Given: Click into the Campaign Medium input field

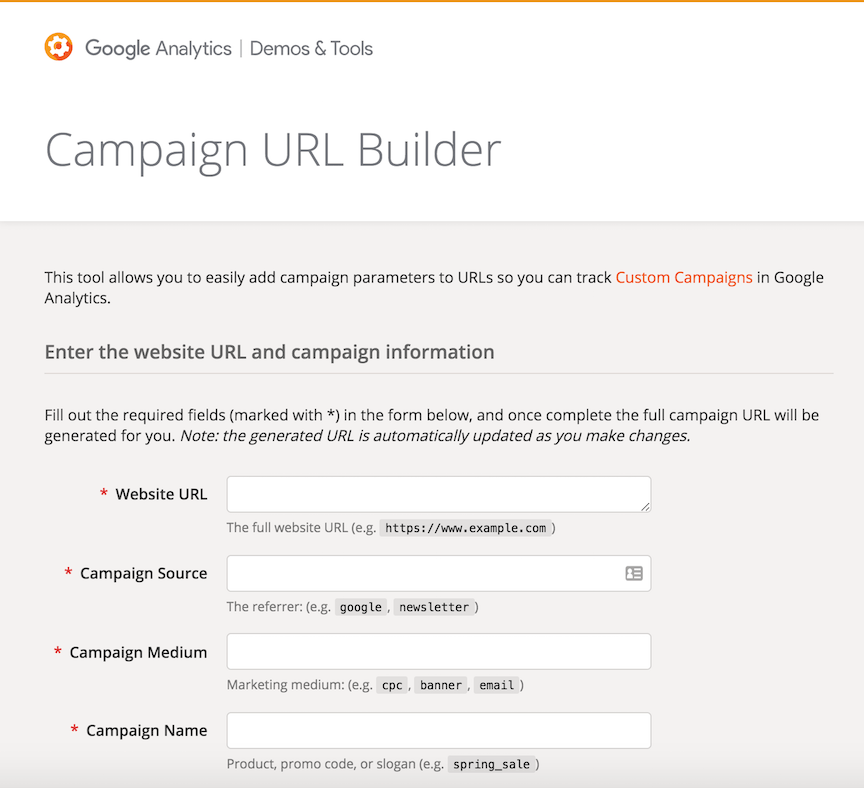Looking at the screenshot, I should pyautogui.click(x=438, y=651).
